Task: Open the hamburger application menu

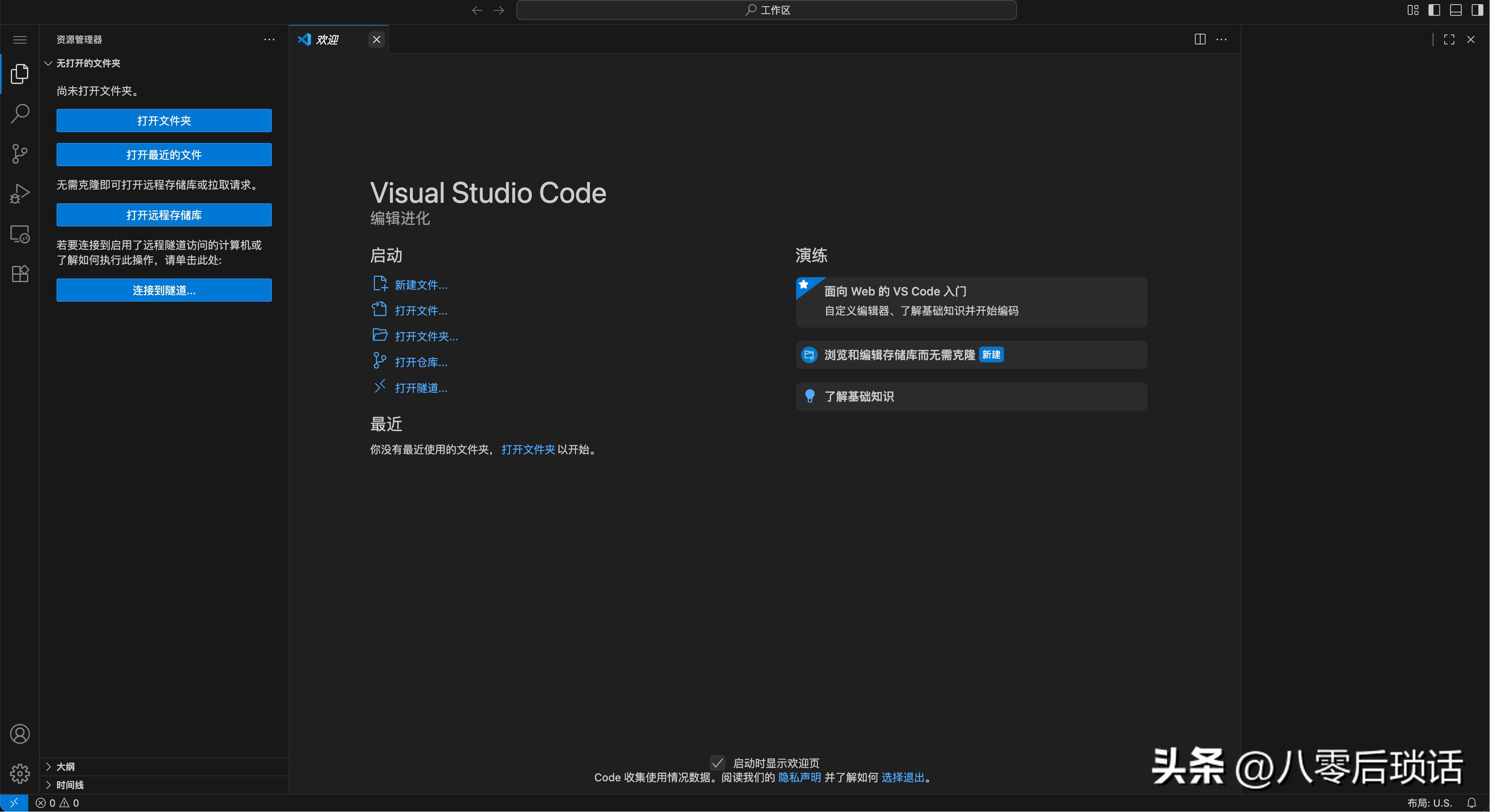Action: (x=20, y=39)
